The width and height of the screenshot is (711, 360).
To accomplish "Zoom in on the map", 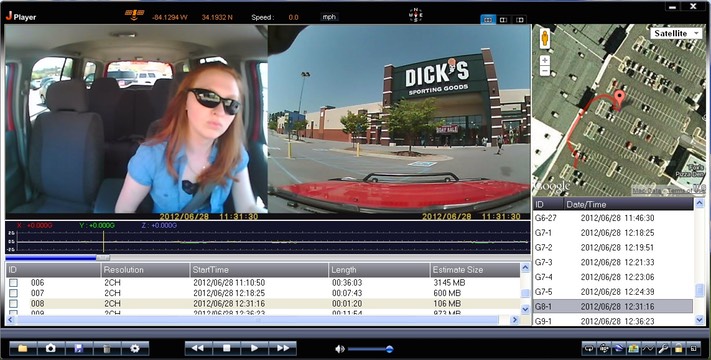I will click(x=545, y=60).
